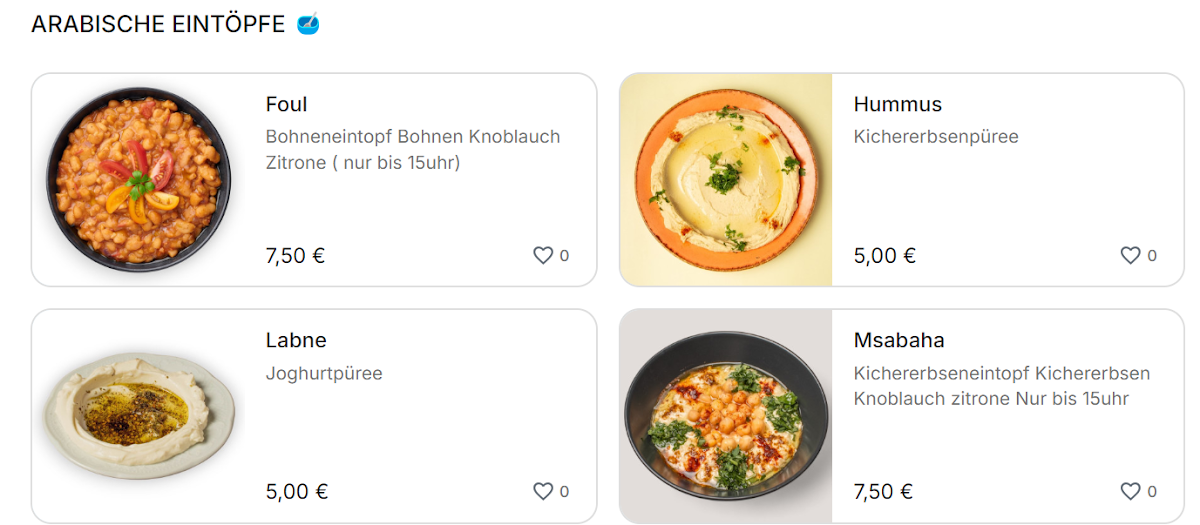The image size is (1200, 525).
Task: Choose the Msabaha item title
Action: point(898,340)
